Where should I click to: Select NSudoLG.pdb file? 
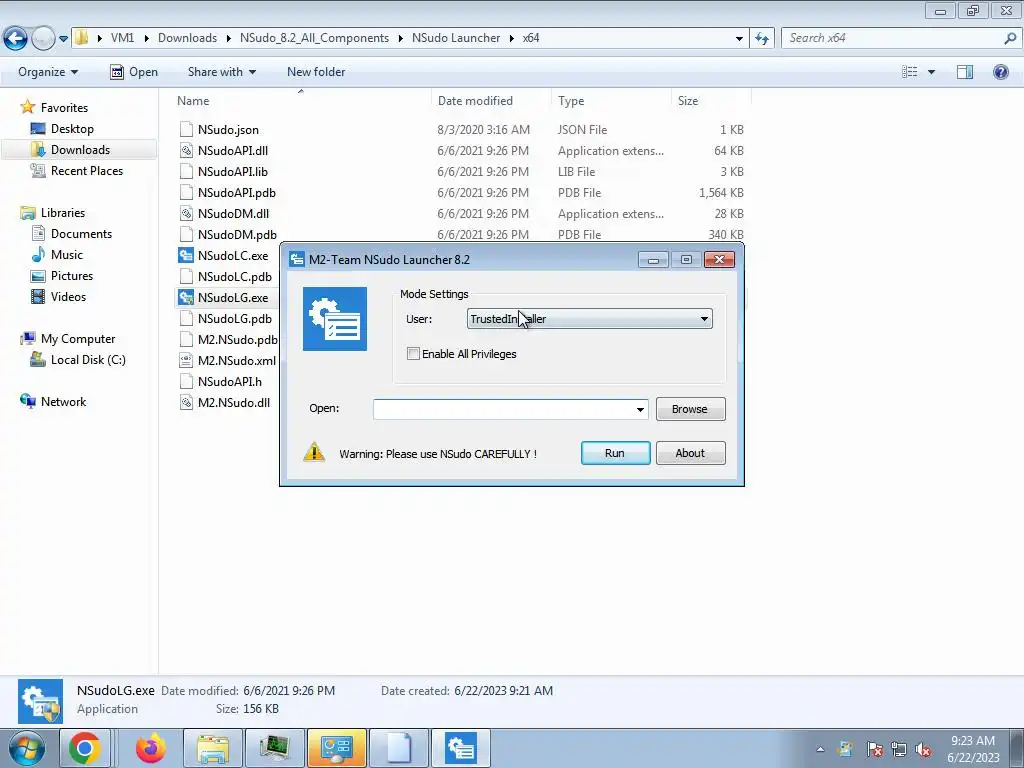234,319
